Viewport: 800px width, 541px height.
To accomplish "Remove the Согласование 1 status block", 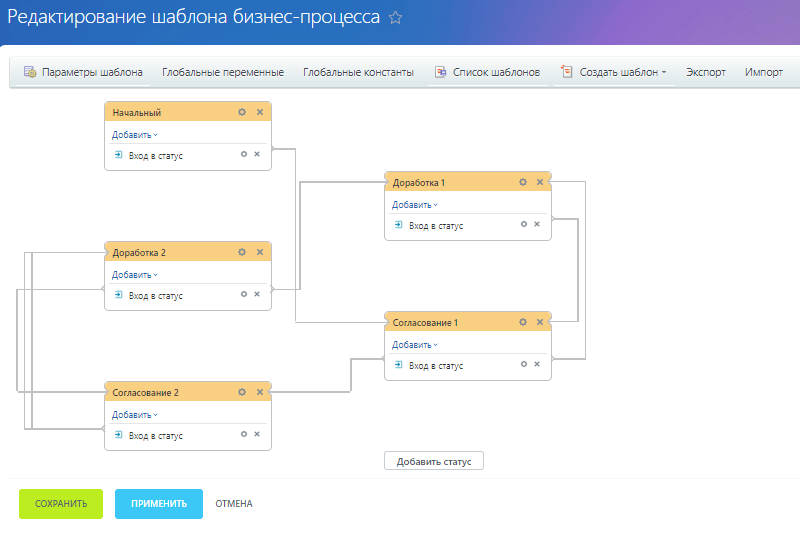I will pos(540,322).
